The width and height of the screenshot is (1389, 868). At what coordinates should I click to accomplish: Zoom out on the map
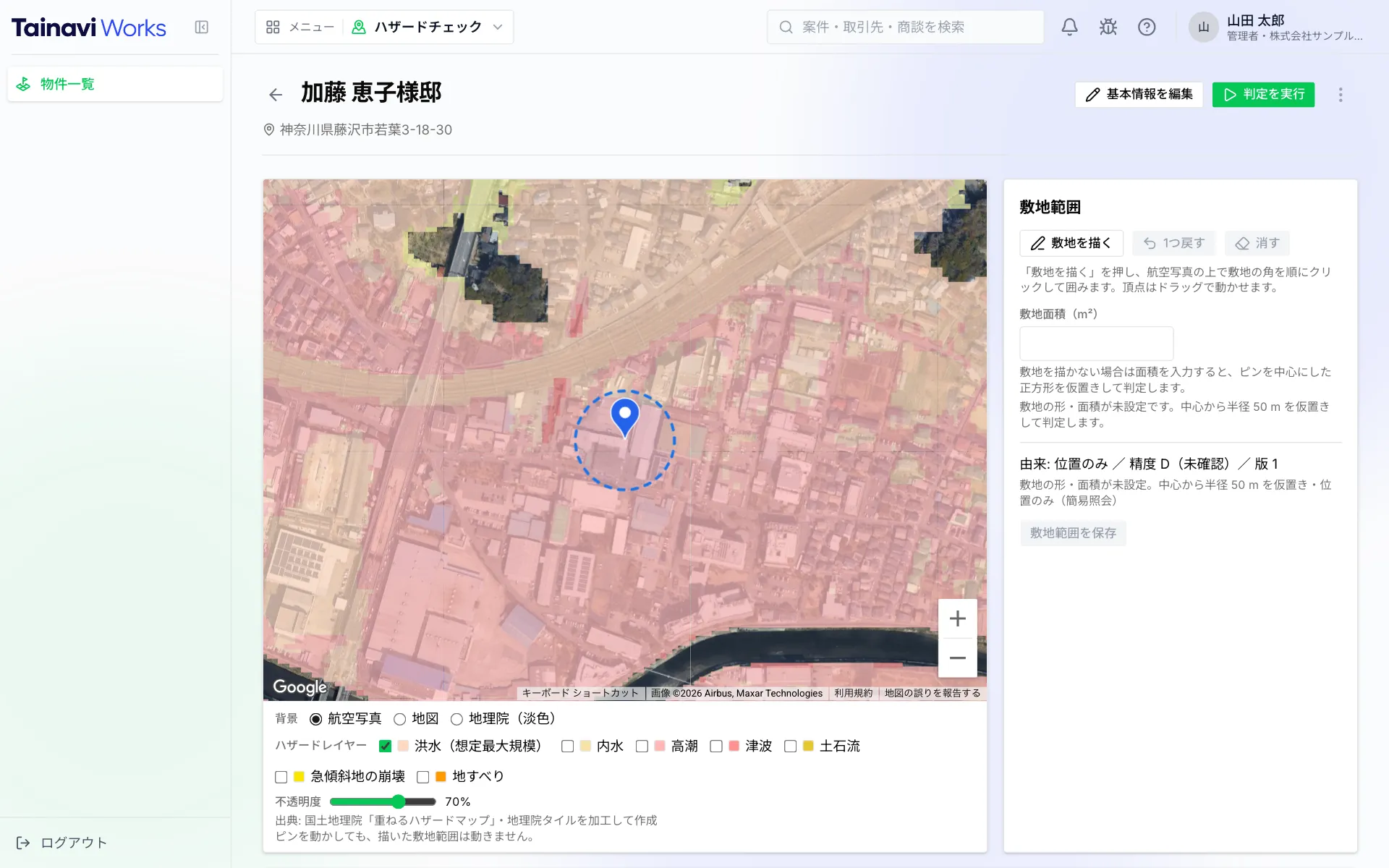point(958,658)
